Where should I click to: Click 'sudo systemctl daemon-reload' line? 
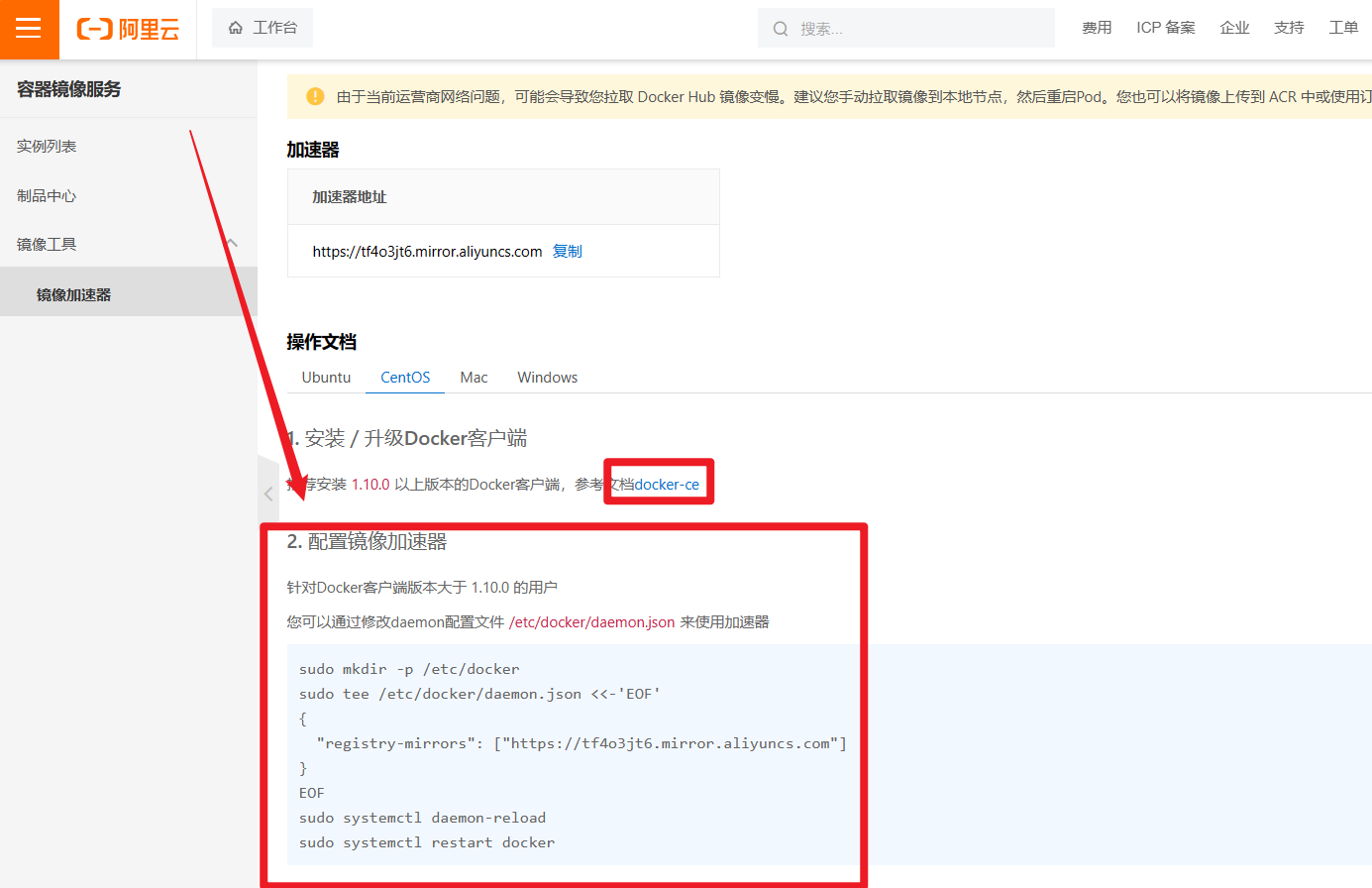coord(422,818)
